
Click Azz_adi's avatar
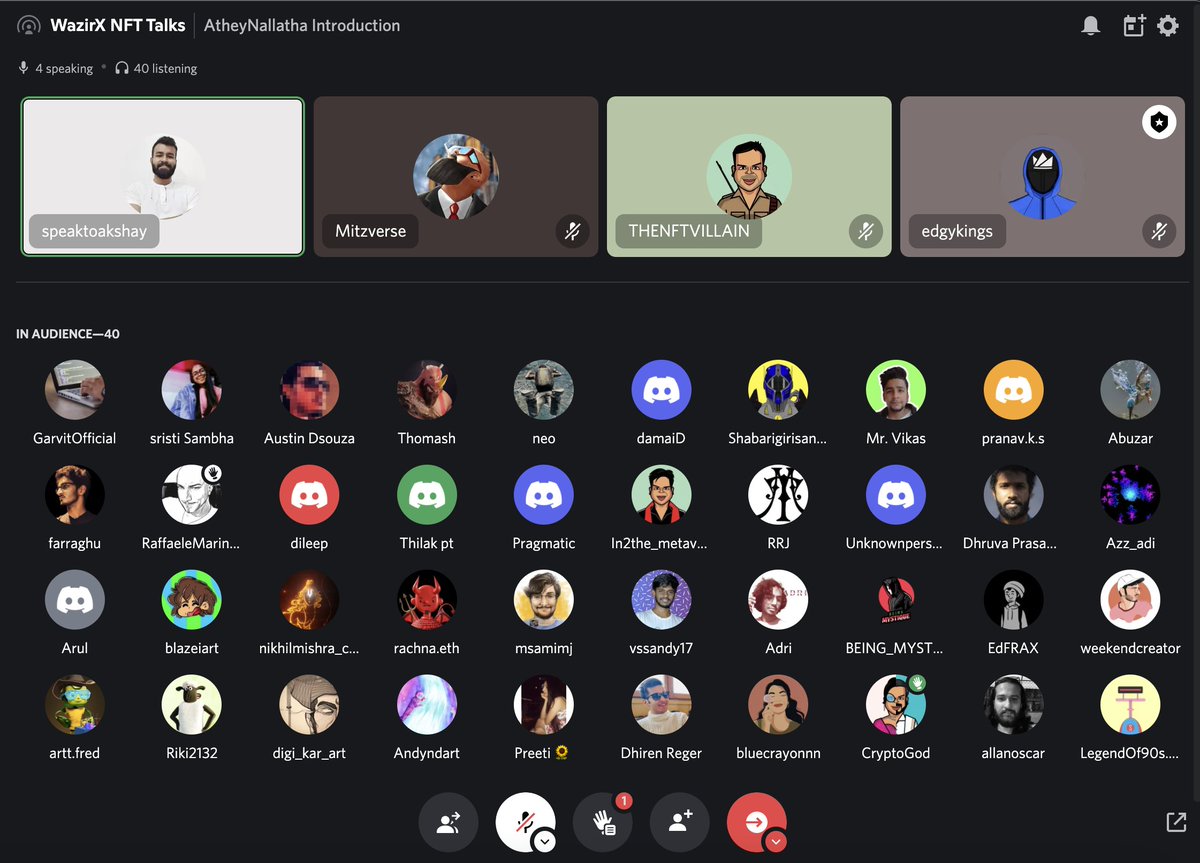[1130, 495]
